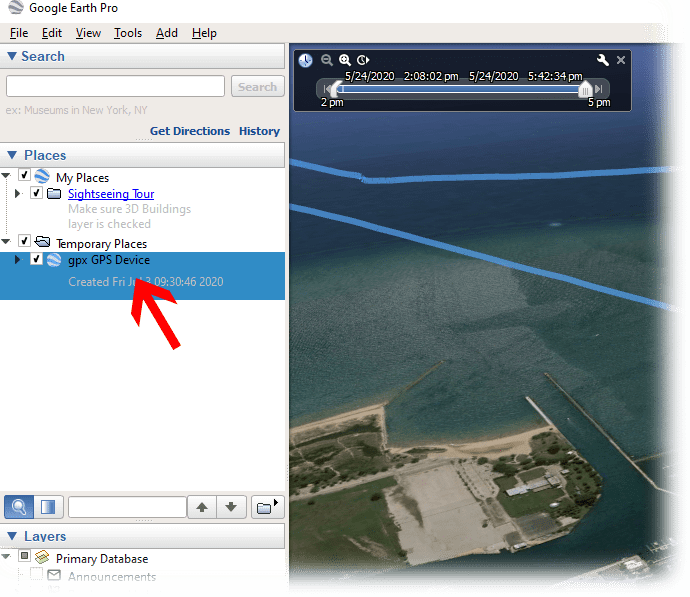
Task: Enable the Announcements layer checkbox
Action: pyautogui.click(x=37, y=574)
